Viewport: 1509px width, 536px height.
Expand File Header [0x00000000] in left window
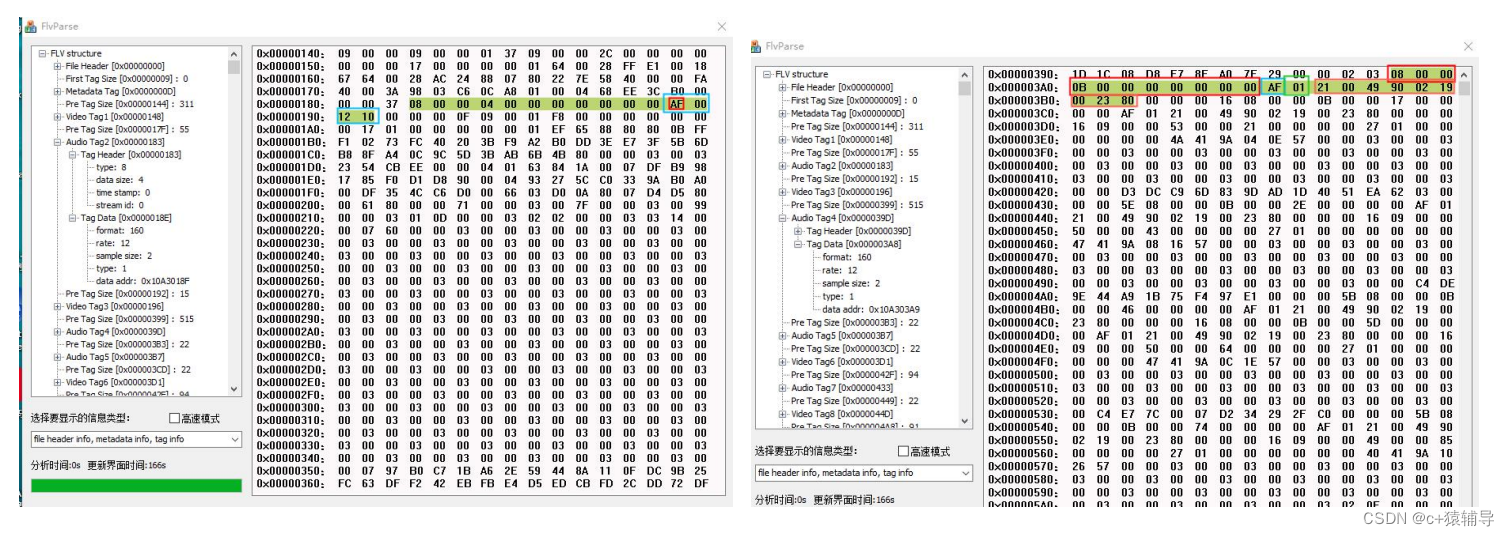pyautogui.click(x=57, y=66)
